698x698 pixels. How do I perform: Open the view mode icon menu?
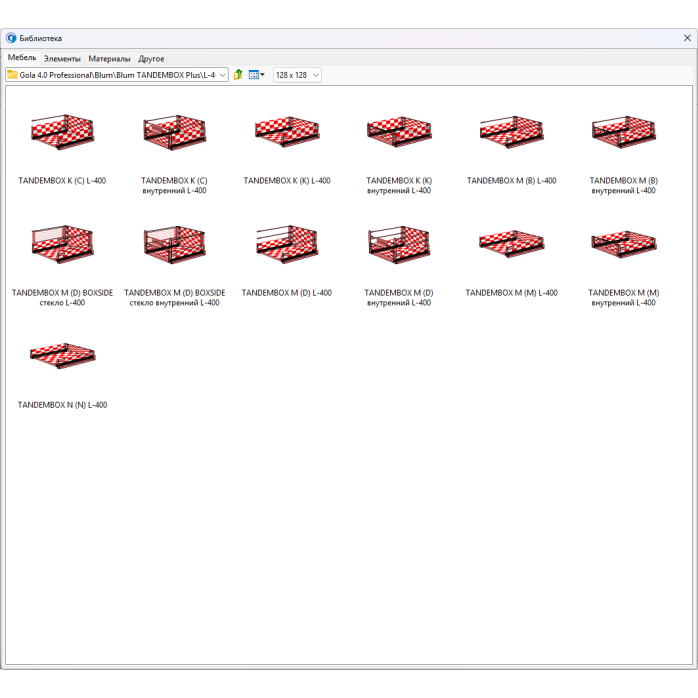(256, 75)
